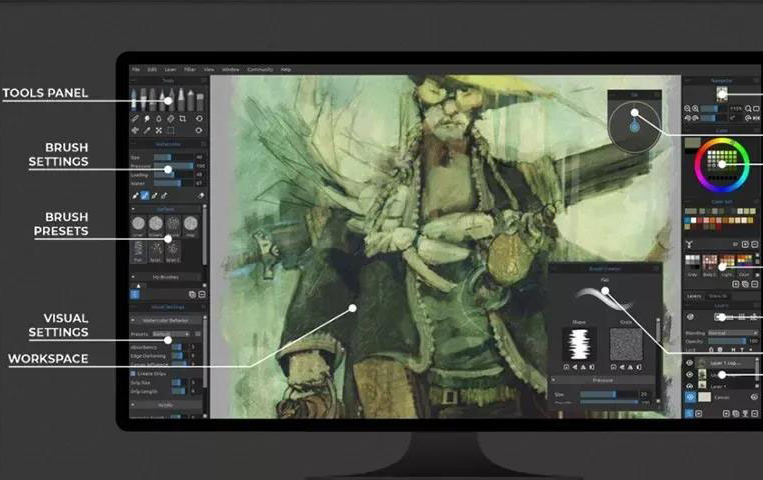Click first grain option icon in Brush Creator

tap(614, 367)
